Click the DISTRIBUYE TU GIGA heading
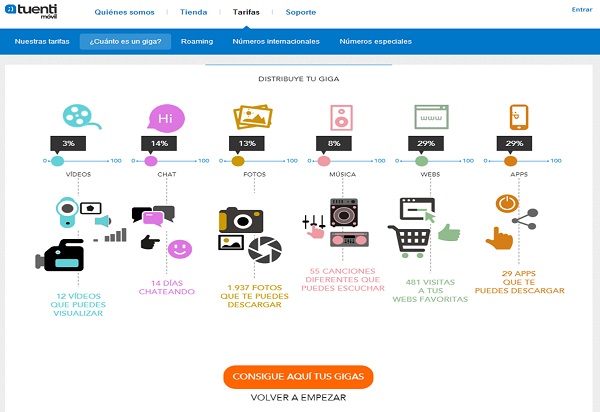Image resolution: width=600 pixels, height=412 pixels. [299, 79]
